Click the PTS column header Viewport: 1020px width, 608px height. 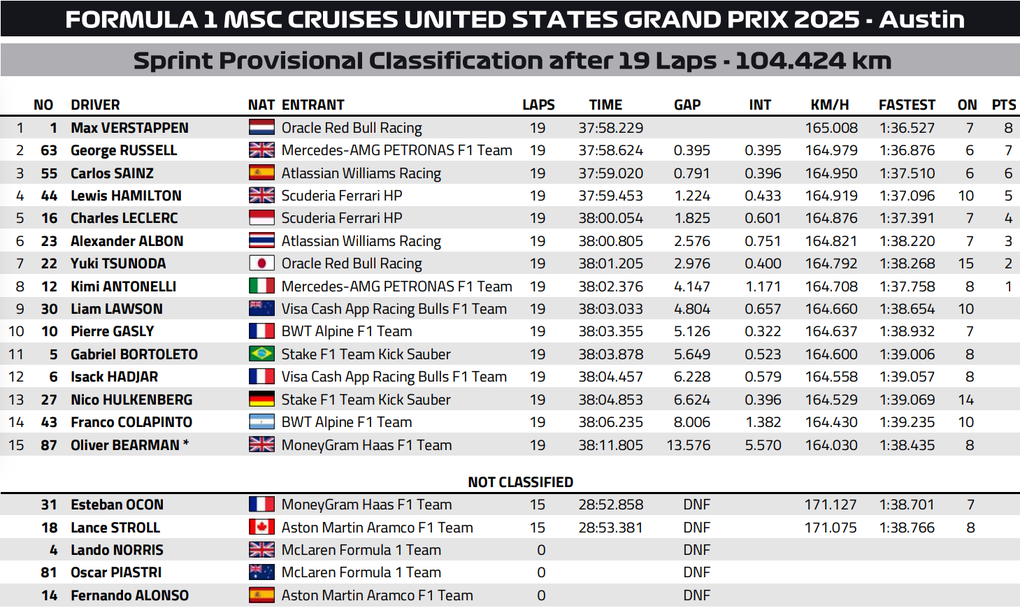tap(1003, 105)
